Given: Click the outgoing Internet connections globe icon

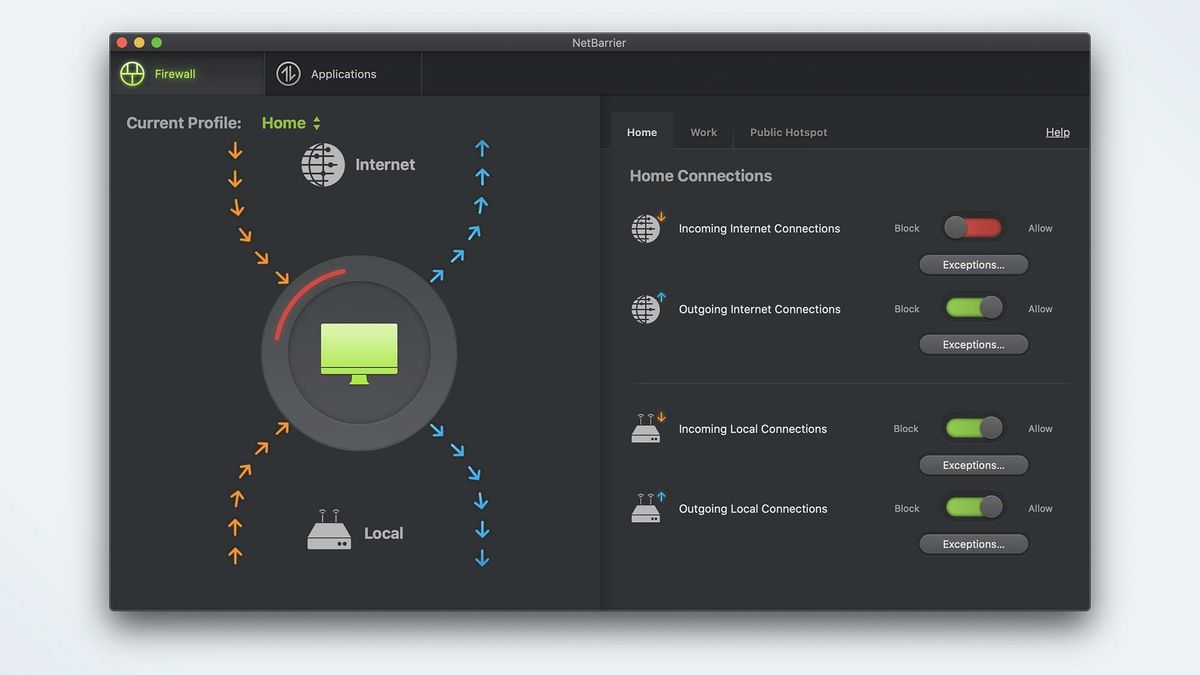Looking at the screenshot, I should 646,308.
